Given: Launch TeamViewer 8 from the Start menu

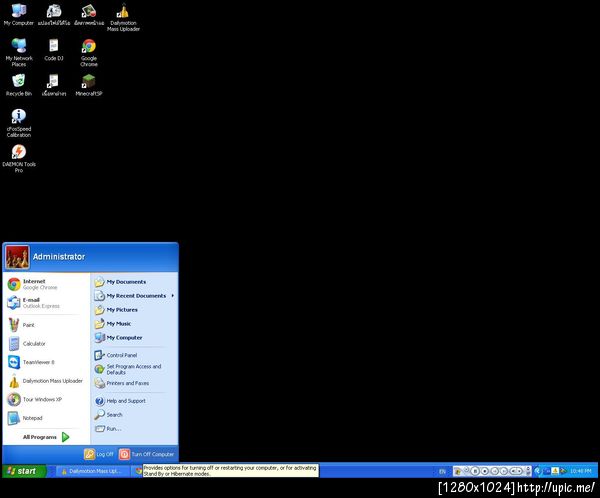Looking at the screenshot, I should point(46,362).
